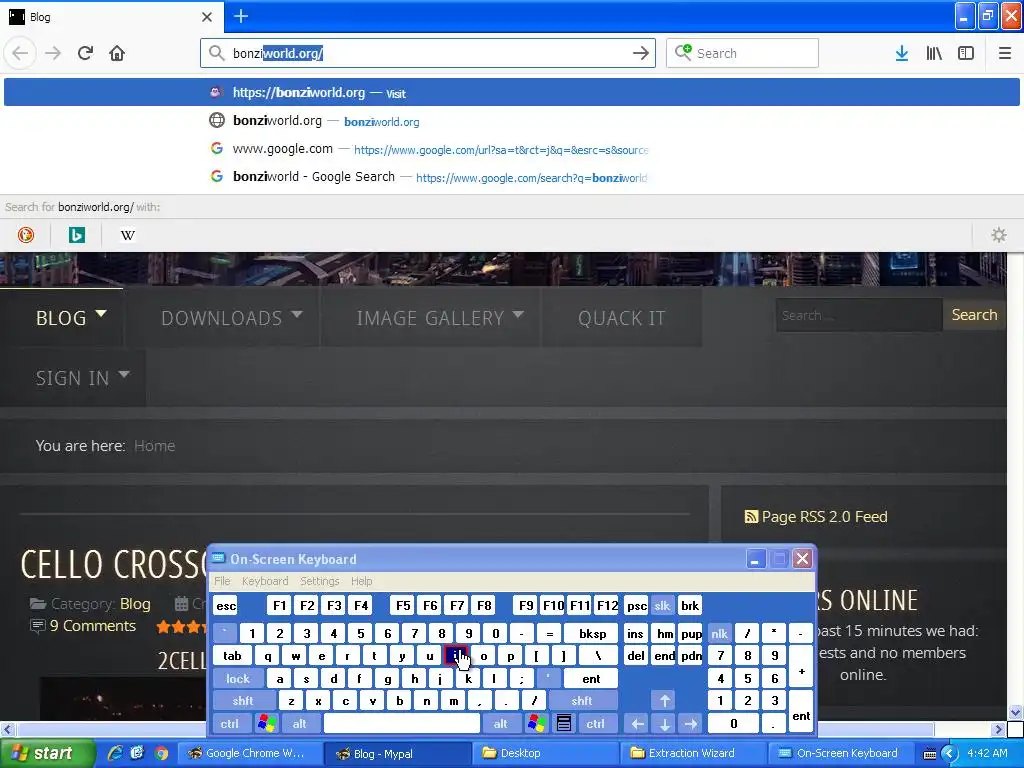This screenshot has width=1024, height=768.
Task: Launch Chrome from quick launch bar
Action: tap(161, 753)
